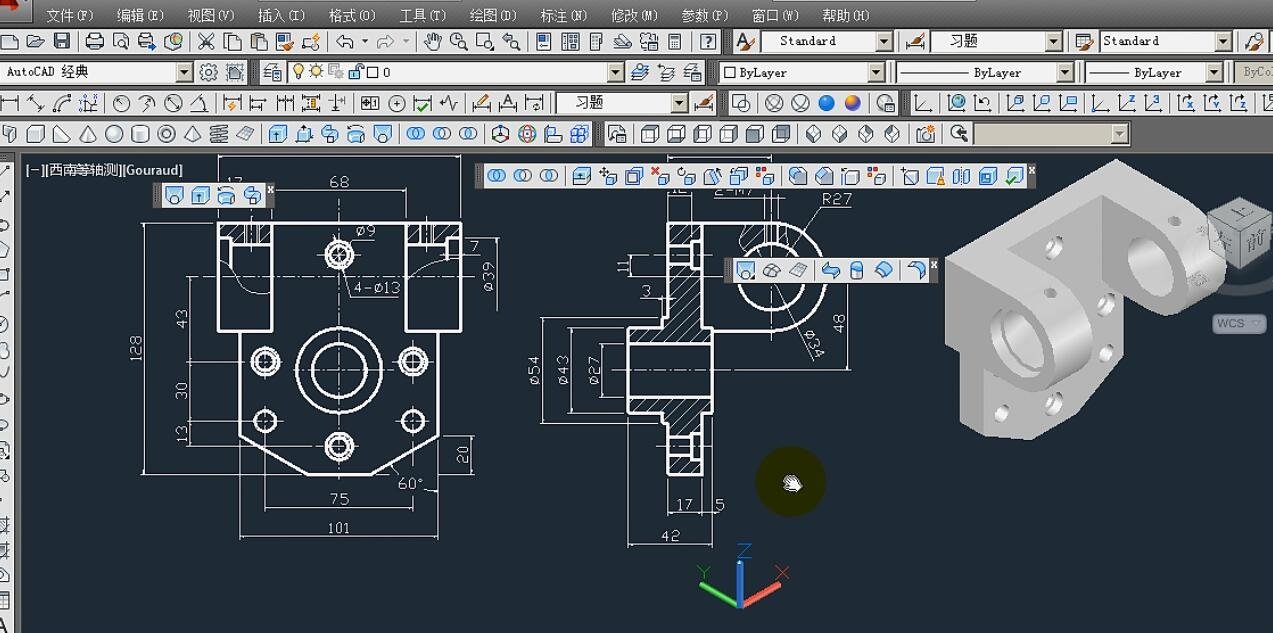Toggle the layer on/off lightbulb icon
This screenshot has width=1273, height=633.
297,72
